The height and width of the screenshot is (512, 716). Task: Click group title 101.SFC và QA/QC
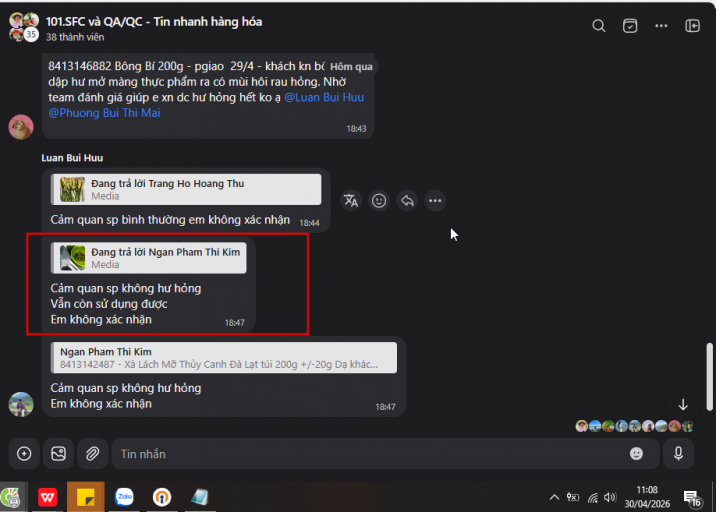pyautogui.click(x=154, y=21)
